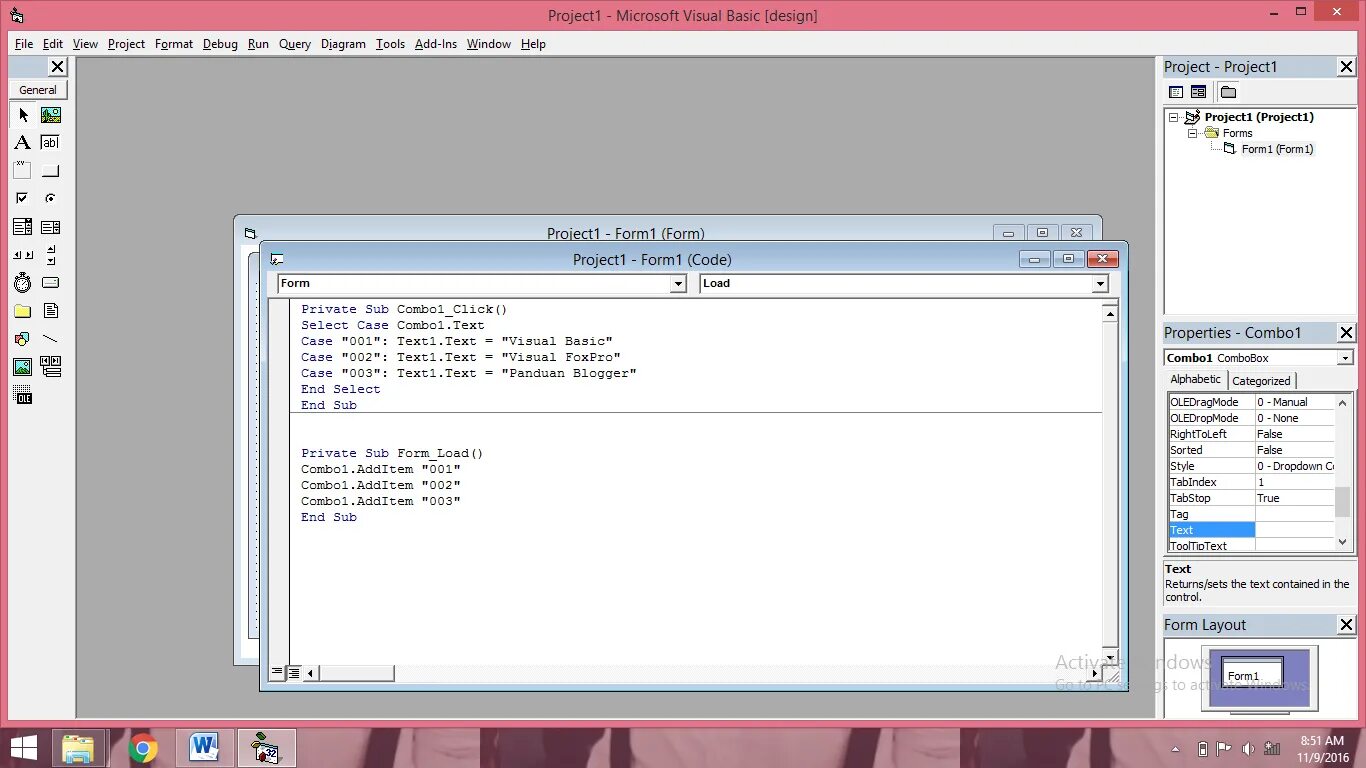1366x768 pixels.
Task: Close the Form Layout panel
Action: 1346,625
